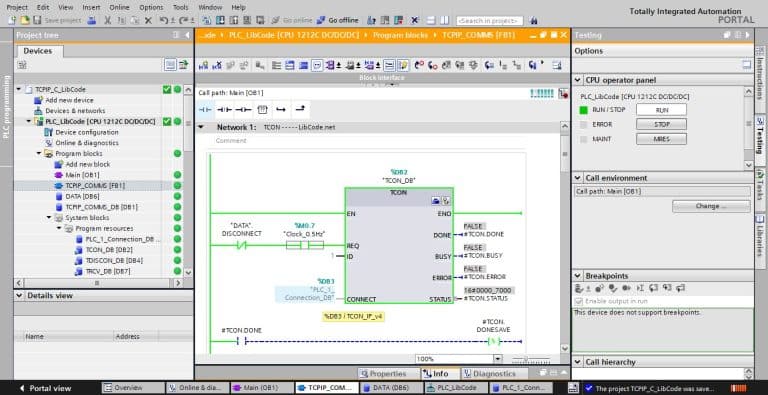
Task: Collapse the Breakpoints section
Action: pyautogui.click(x=577, y=276)
